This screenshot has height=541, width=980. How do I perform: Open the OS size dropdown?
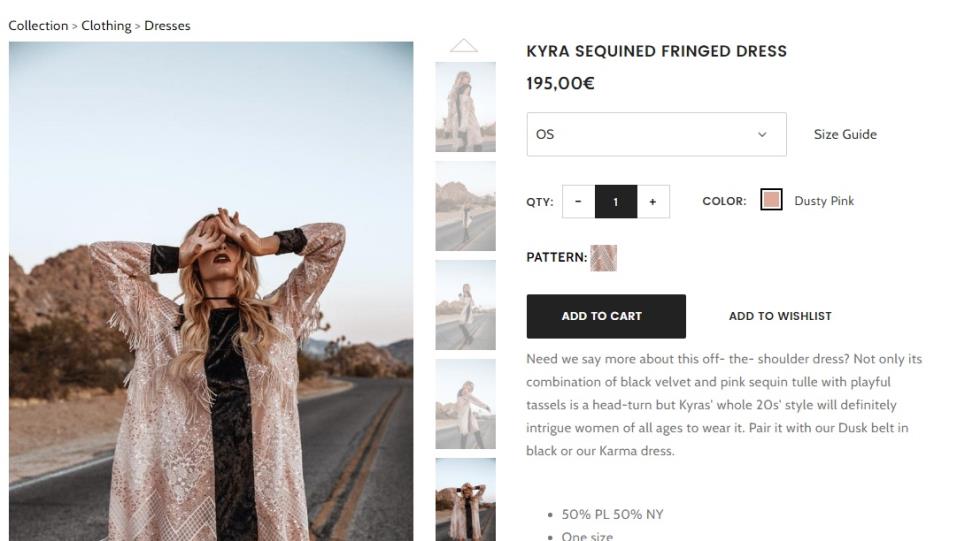[656, 134]
